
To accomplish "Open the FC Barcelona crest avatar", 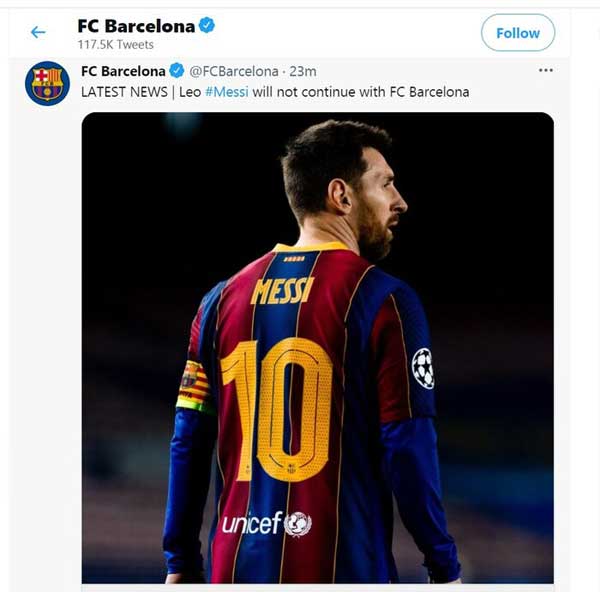I will [x=47, y=84].
